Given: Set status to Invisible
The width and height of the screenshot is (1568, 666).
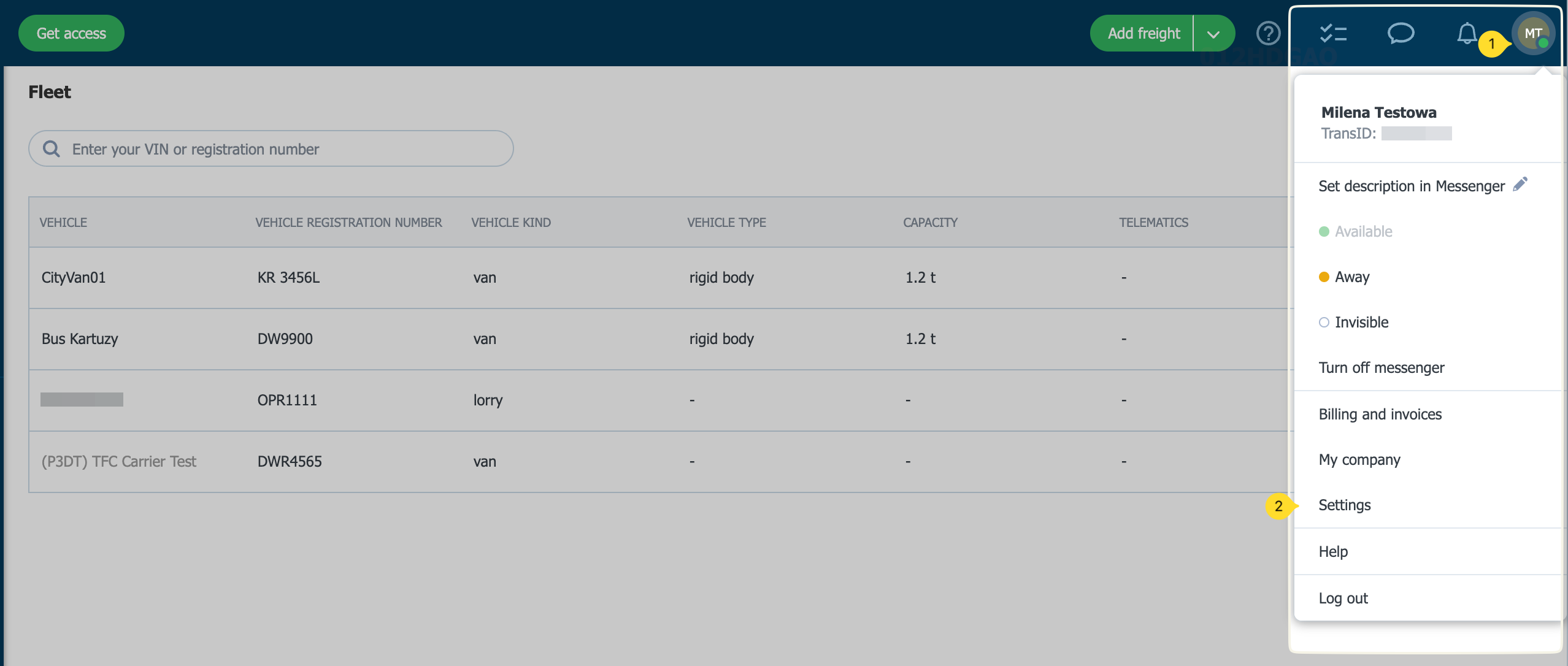Looking at the screenshot, I should tap(1361, 322).
